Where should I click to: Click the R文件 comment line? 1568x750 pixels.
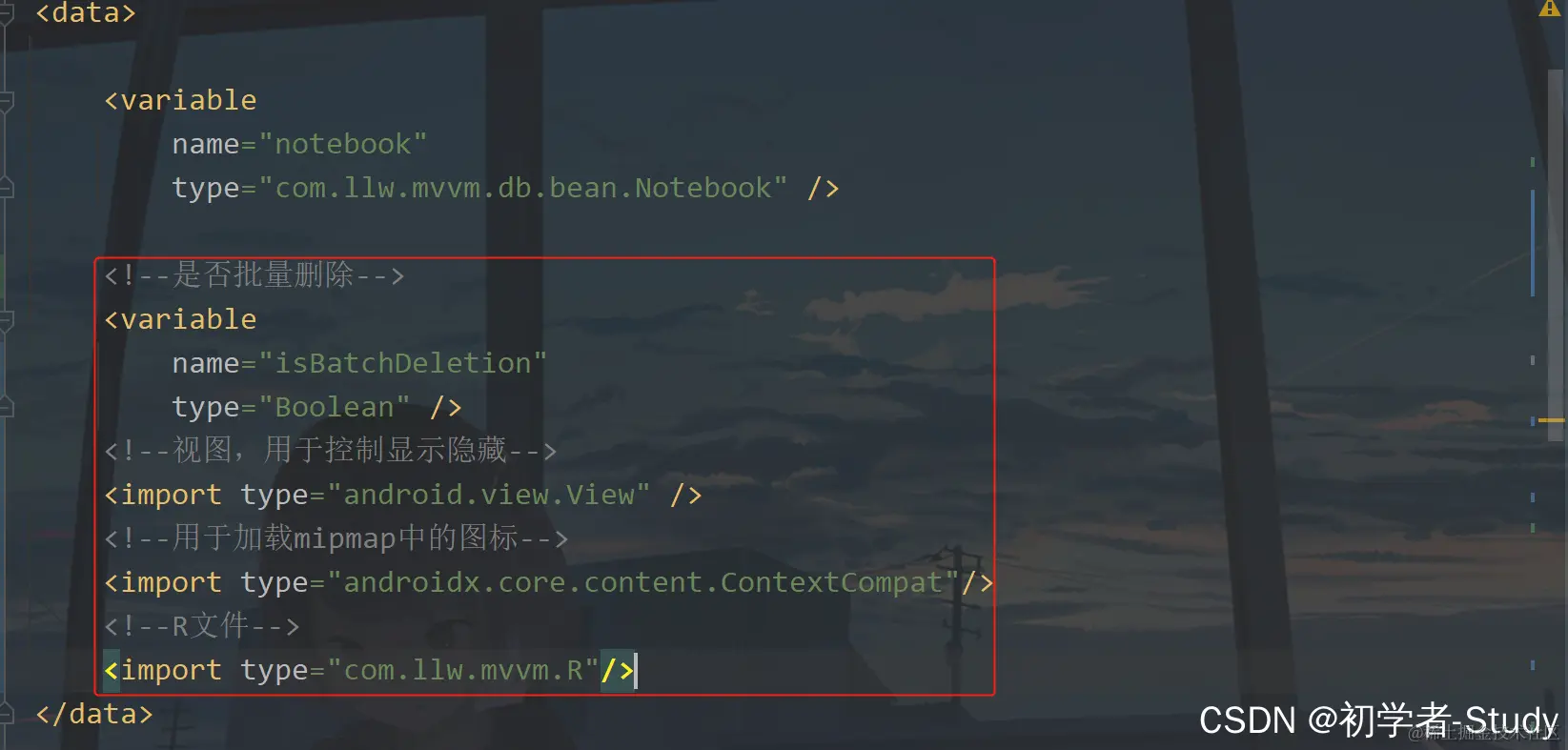[x=202, y=626]
